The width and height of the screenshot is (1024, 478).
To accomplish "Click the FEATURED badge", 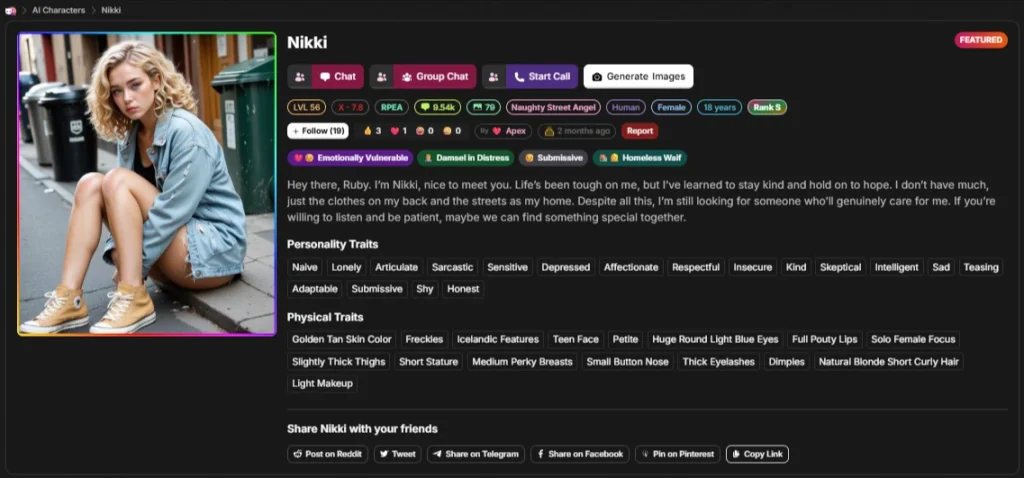I will click(981, 40).
